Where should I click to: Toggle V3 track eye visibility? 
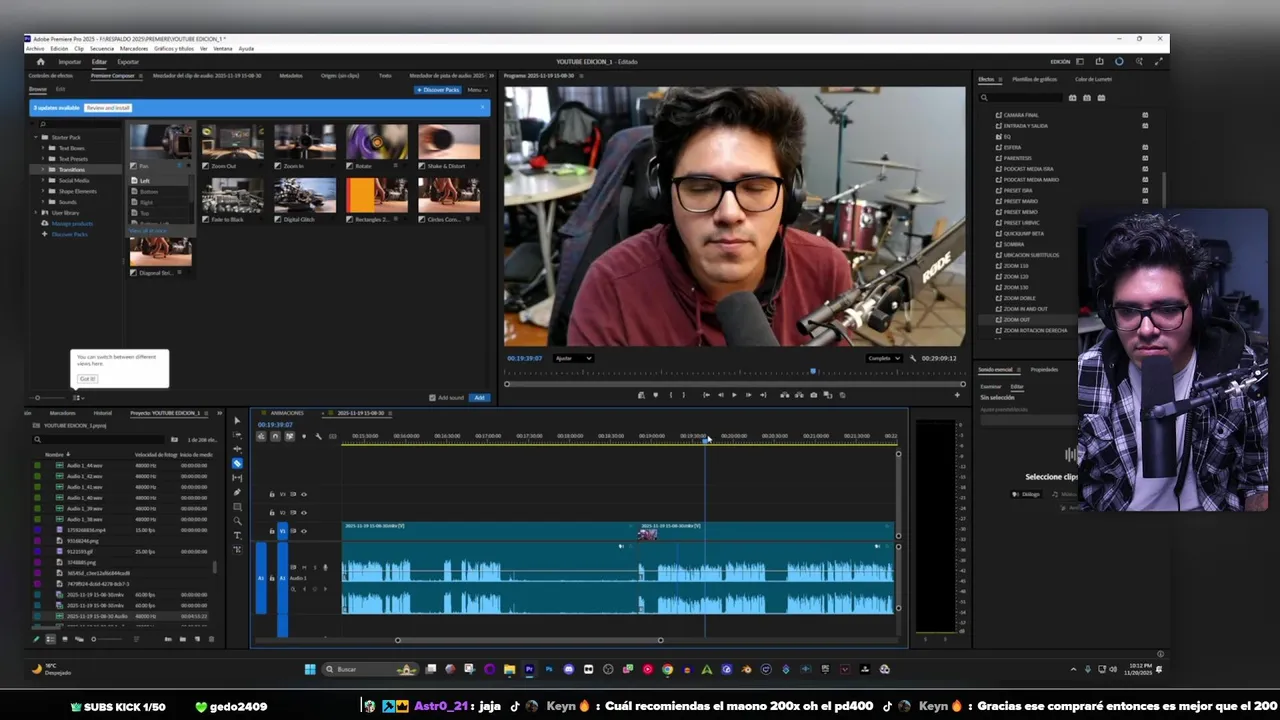304,494
